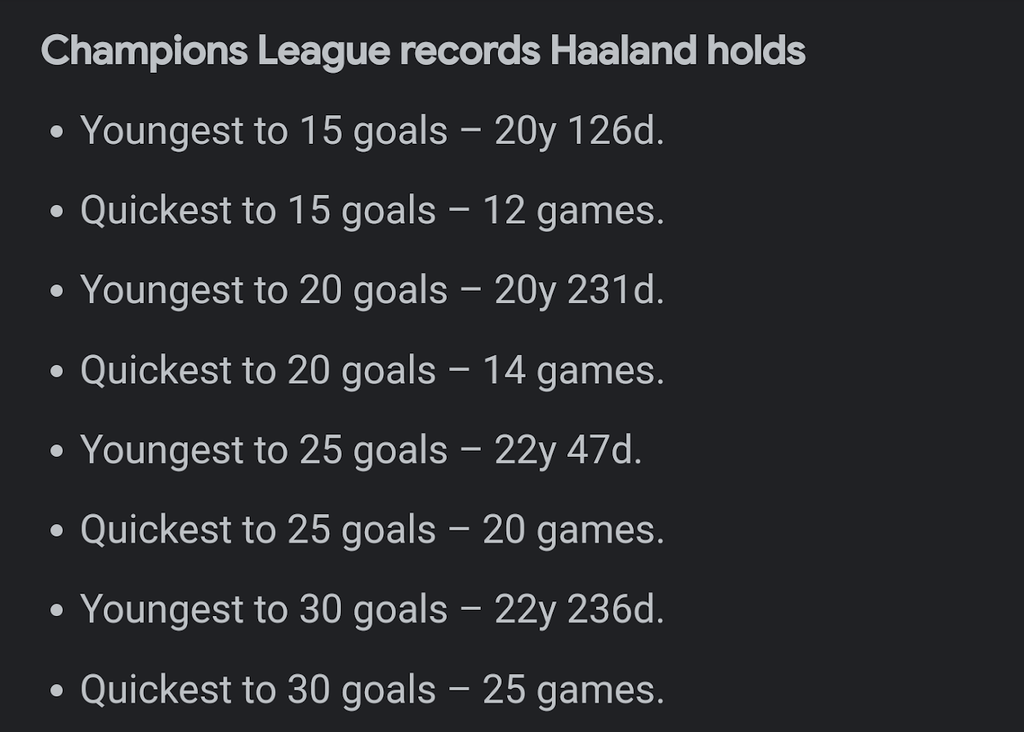The image size is (1024, 732).
Task: Click the '20y 126d' age value
Action: (578, 131)
